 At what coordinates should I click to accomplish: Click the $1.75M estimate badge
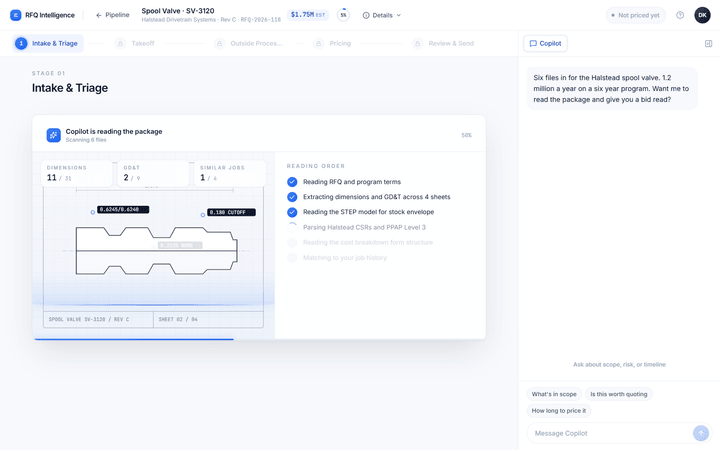click(308, 15)
